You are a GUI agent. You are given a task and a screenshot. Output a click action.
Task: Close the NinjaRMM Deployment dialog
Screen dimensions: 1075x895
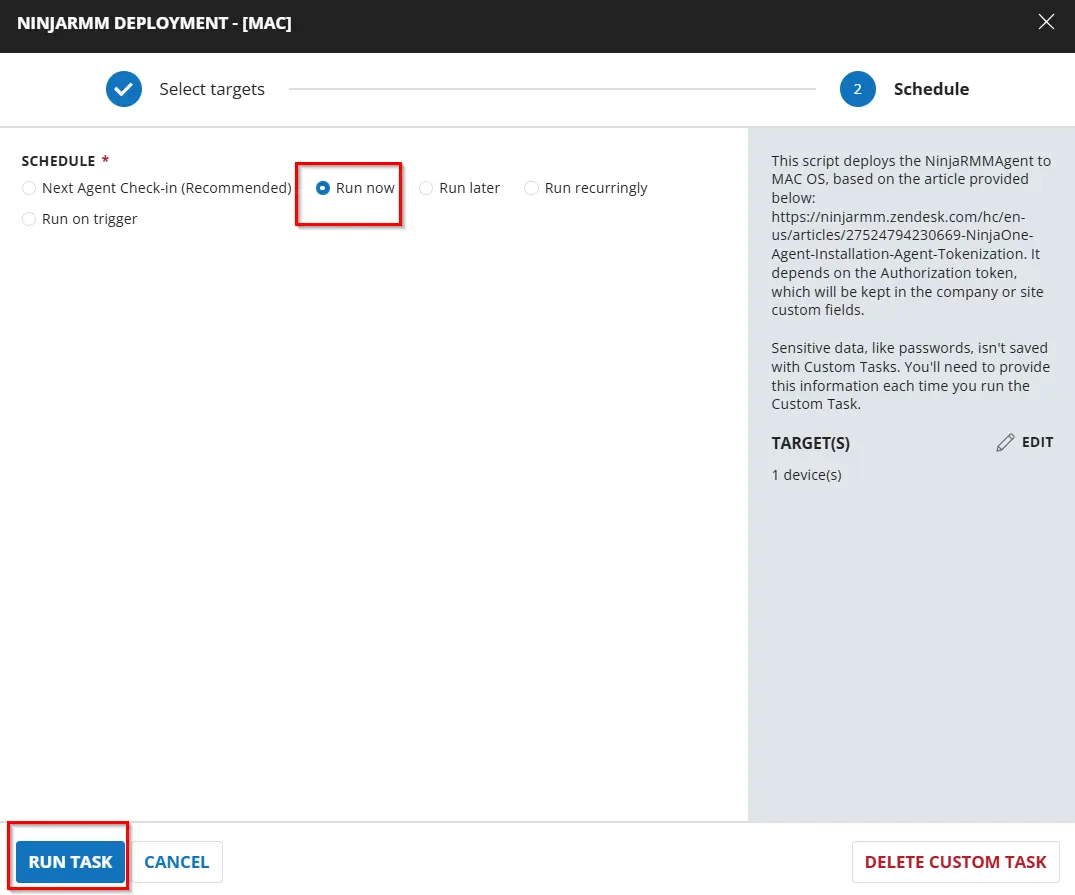1046,22
